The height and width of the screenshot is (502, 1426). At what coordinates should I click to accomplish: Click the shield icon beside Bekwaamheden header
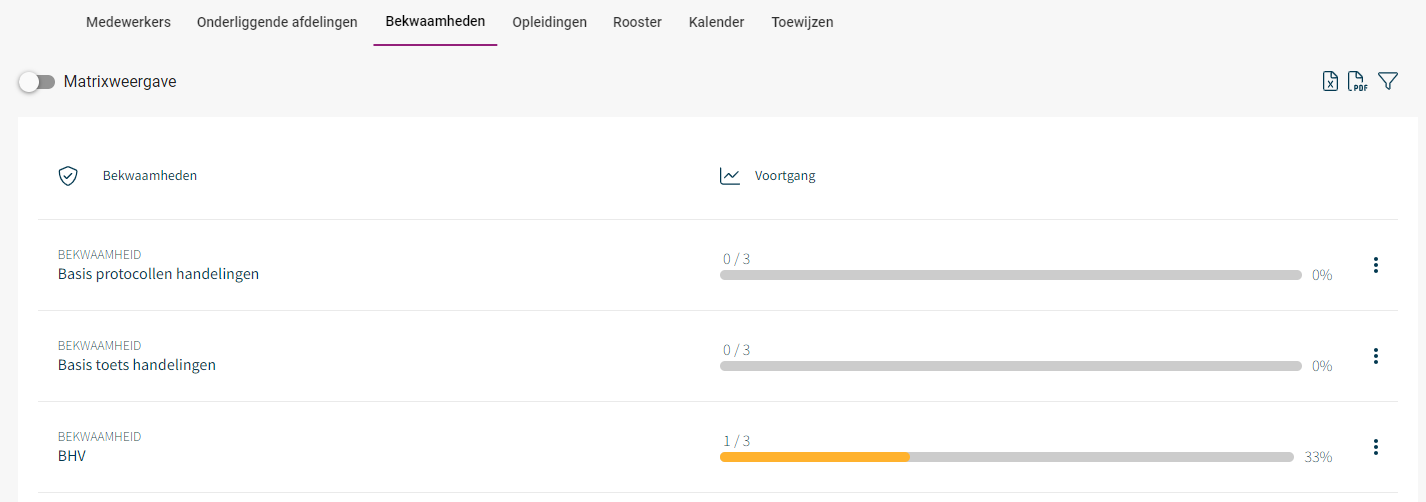coord(68,176)
